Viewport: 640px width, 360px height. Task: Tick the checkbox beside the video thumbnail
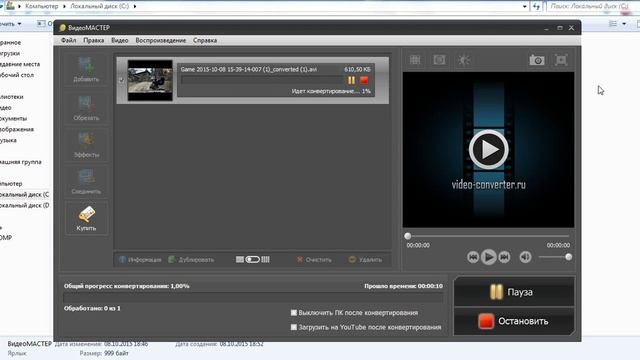tap(121, 80)
